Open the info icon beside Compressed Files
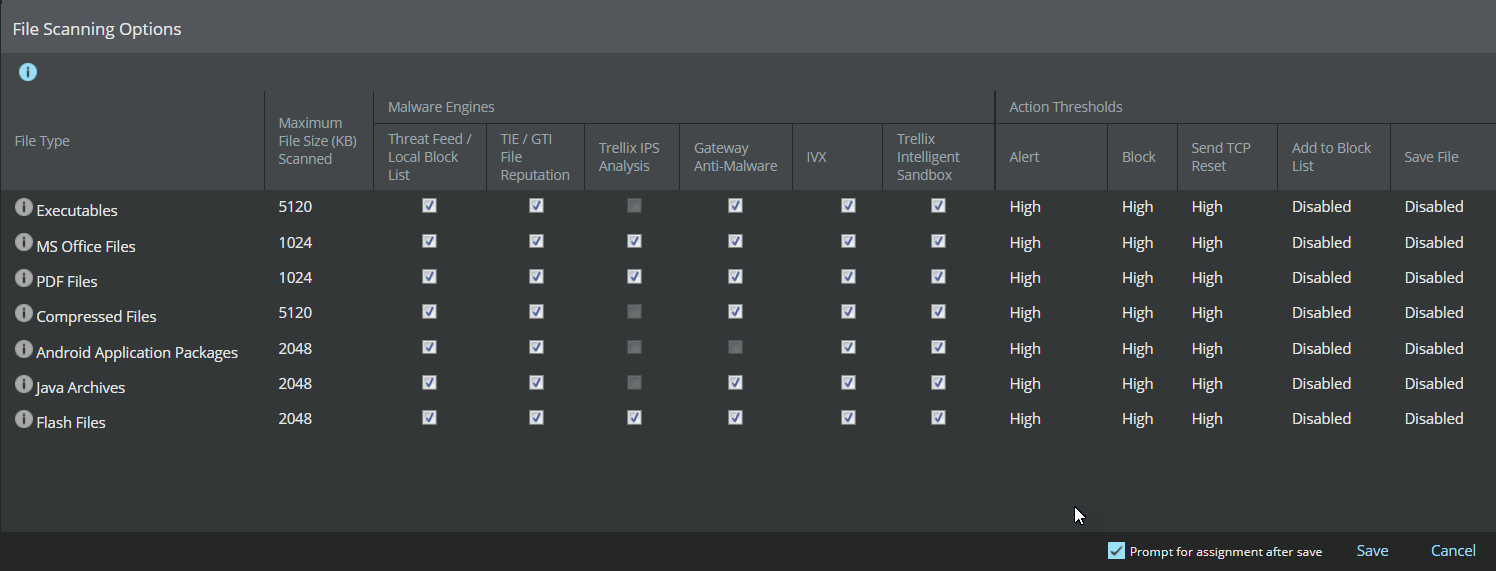This screenshot has height=571, width=1496. click(x=24, y=313)
